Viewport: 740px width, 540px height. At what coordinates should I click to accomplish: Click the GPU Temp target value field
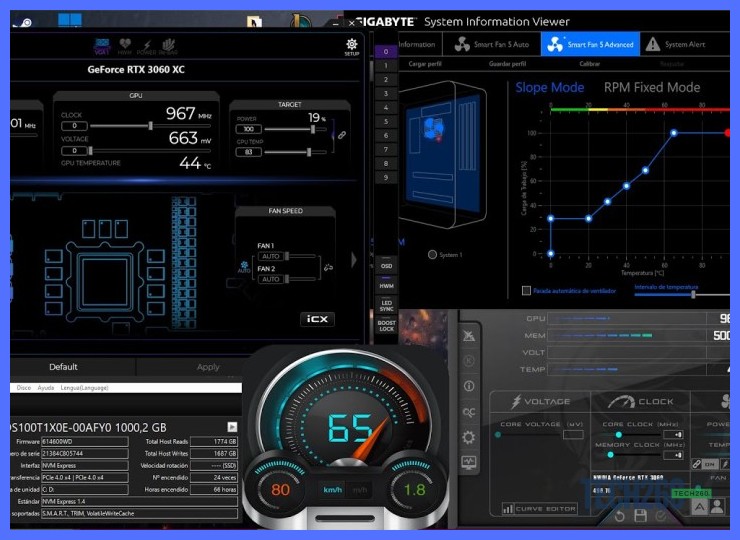click(x=248, y=152)
